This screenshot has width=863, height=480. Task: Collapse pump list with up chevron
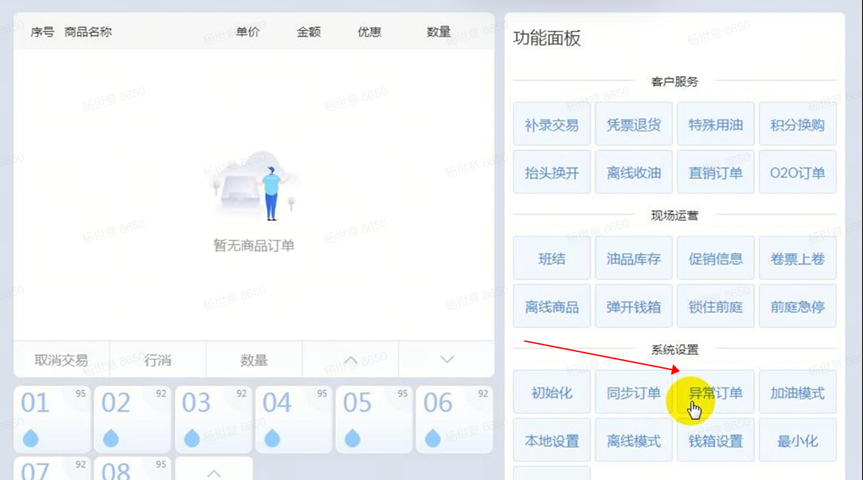point(213,469)
